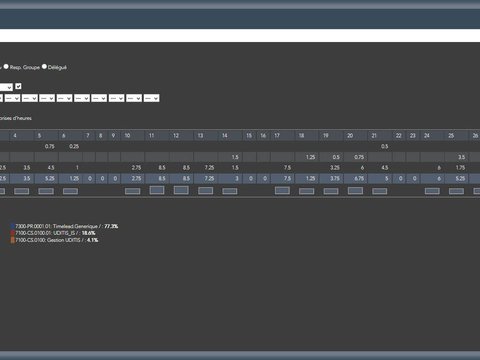Click the day 15 column header
This screenshot has height=360, width=480.
[250, 135]
